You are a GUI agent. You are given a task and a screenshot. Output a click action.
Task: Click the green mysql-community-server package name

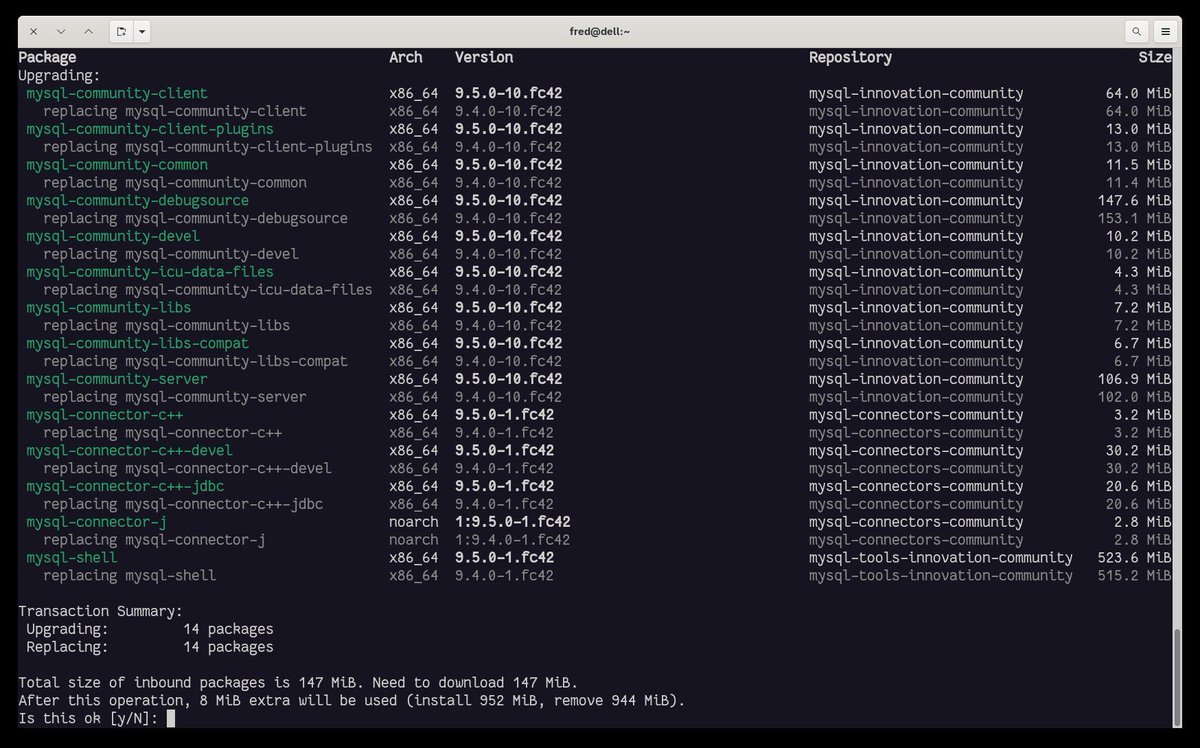[x=117, y=379]
